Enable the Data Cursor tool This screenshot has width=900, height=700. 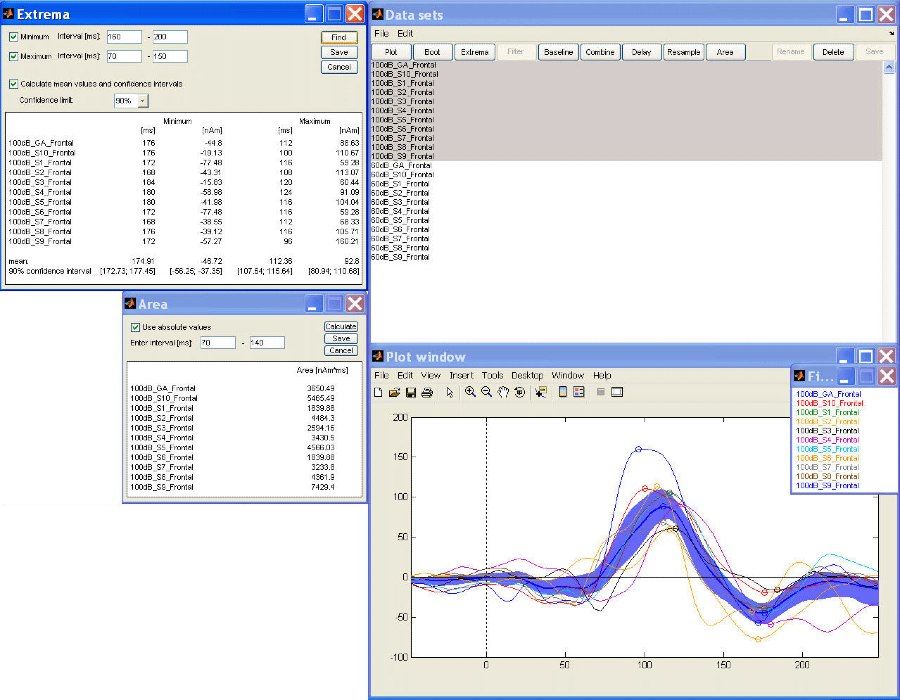540,392
